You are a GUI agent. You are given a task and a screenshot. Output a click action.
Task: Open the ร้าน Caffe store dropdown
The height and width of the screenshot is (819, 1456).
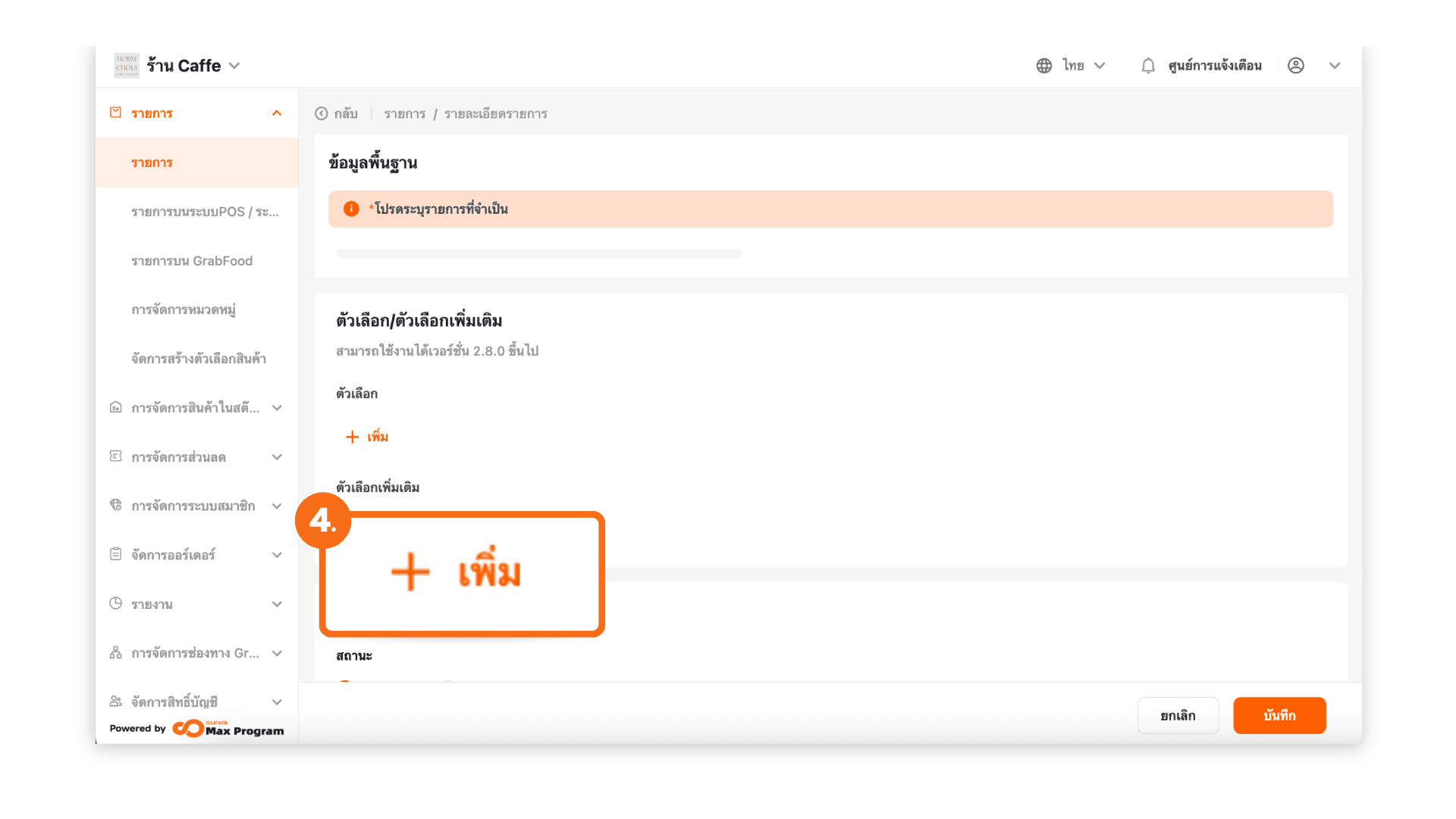pos(234,66)
